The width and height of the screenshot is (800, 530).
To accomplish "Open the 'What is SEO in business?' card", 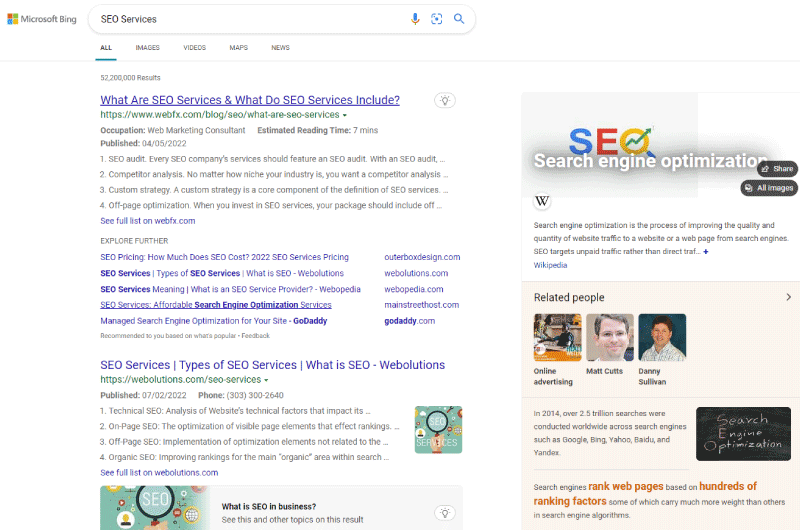I will point(281,508).
